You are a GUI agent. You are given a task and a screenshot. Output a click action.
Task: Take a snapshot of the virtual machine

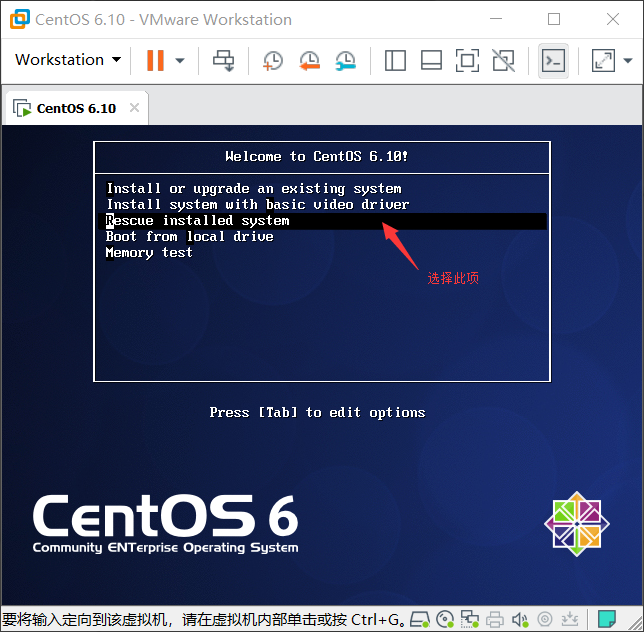coord(272,61)
